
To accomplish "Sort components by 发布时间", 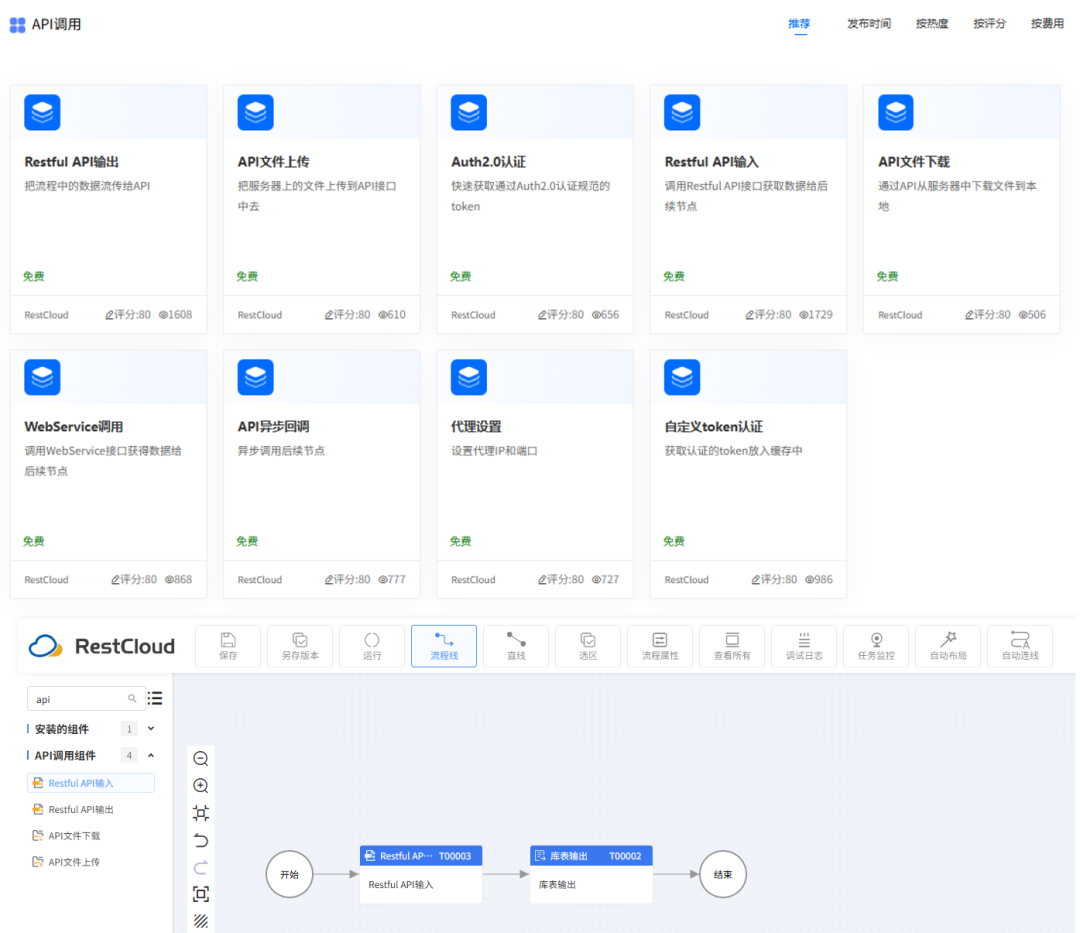I will pos(869,23).
